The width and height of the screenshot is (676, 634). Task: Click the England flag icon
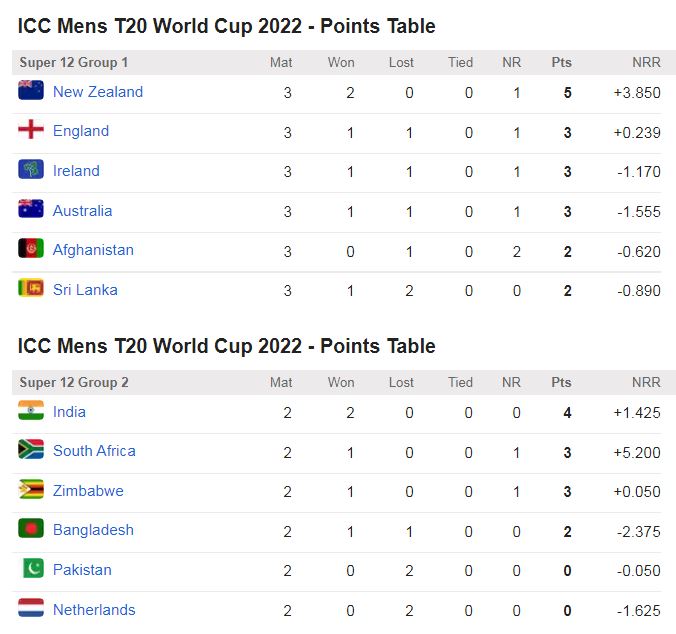point(31,130)
